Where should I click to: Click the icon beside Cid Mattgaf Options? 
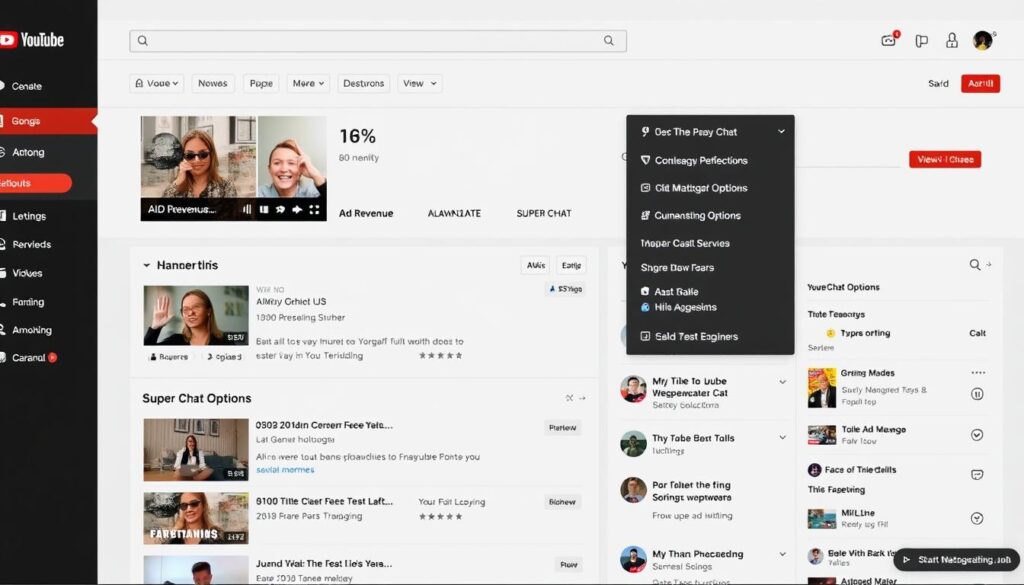tap(645, 187)
